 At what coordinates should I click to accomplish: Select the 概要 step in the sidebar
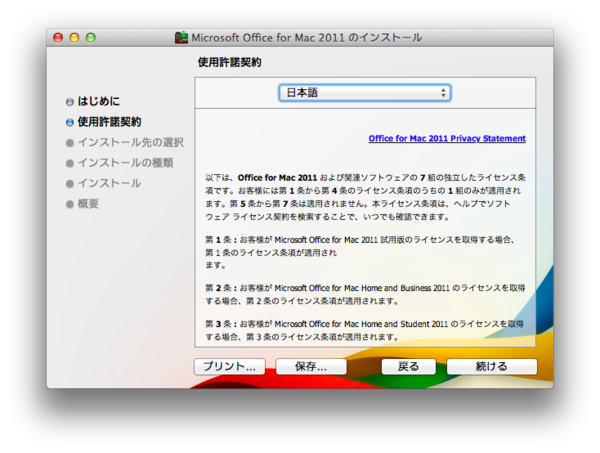(x=88, y=204)
